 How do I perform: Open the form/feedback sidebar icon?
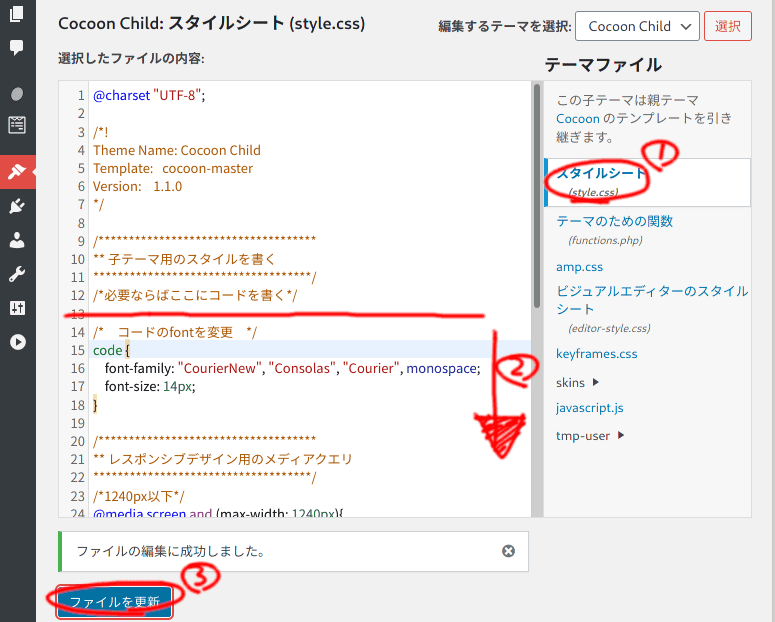17,125
